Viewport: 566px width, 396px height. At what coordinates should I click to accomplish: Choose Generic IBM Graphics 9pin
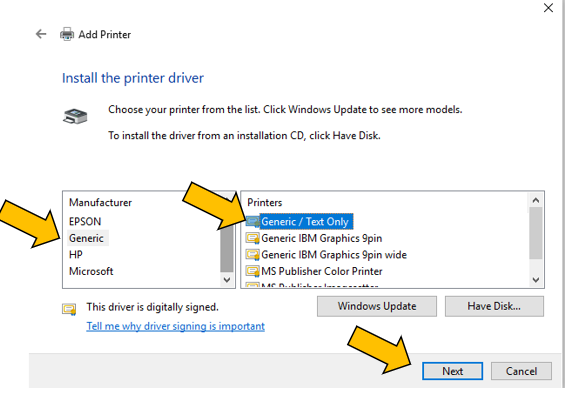click(322, 238)
